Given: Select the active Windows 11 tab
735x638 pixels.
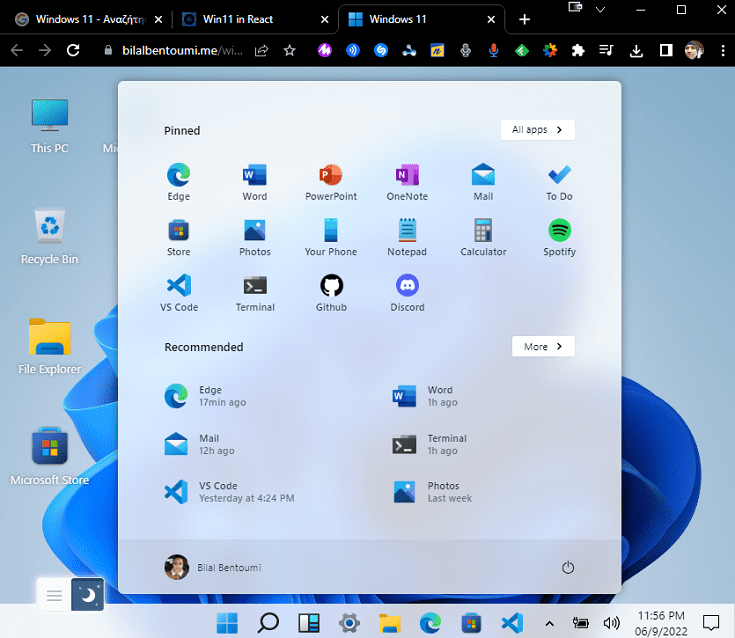Looking at the screenshot, I should pos(421,19).
